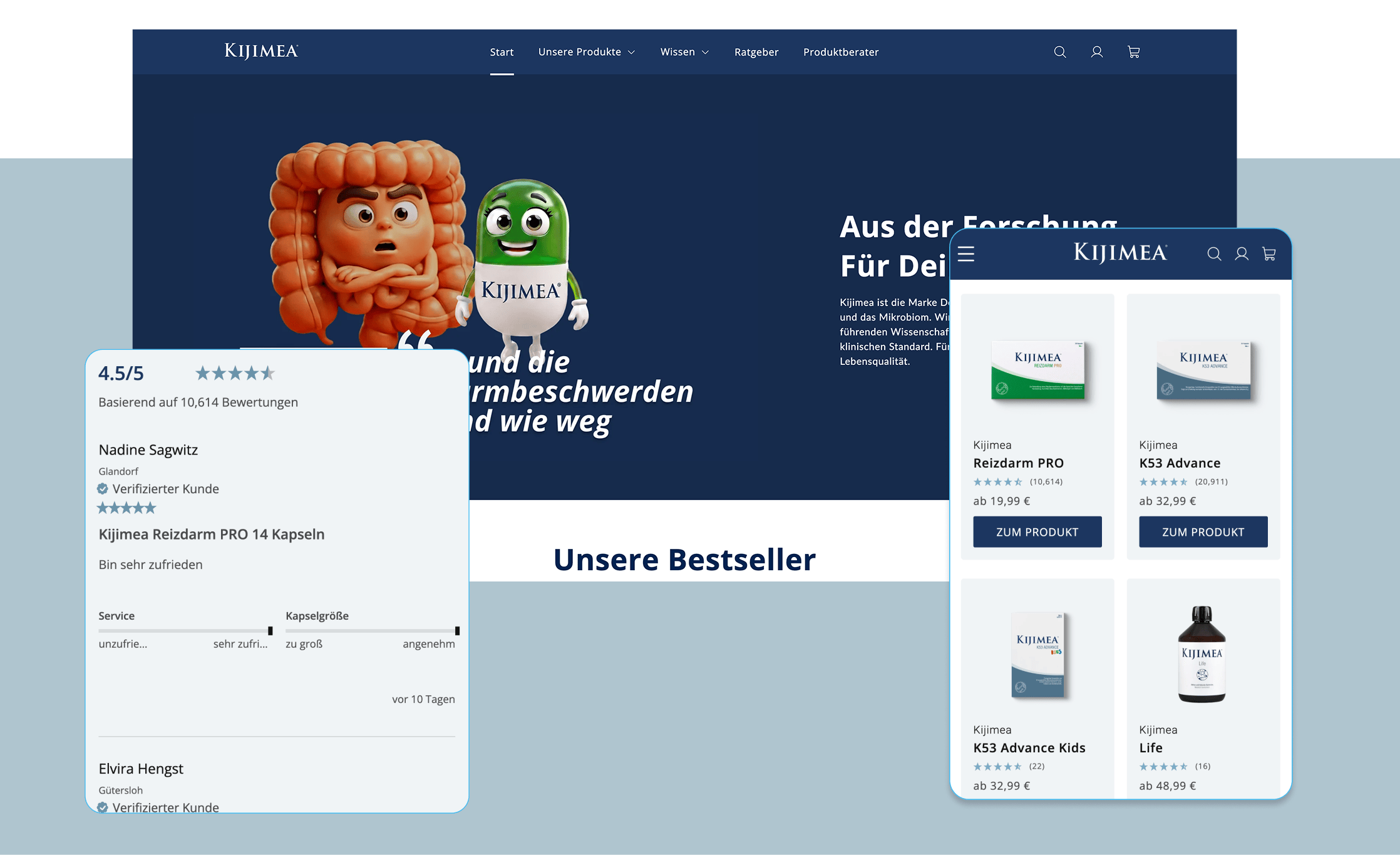The width and height of the screenshot is (1400, 855).
Task: Click the 4.5/5 overall star rating
Action: (235, 373)
